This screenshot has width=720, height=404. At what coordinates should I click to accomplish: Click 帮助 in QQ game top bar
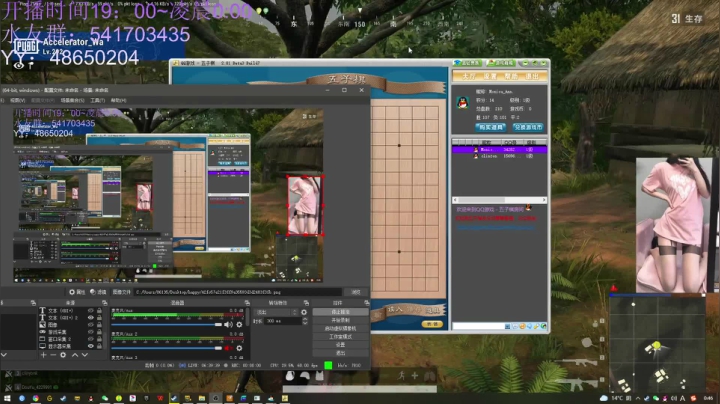click(x=511, y=76)
